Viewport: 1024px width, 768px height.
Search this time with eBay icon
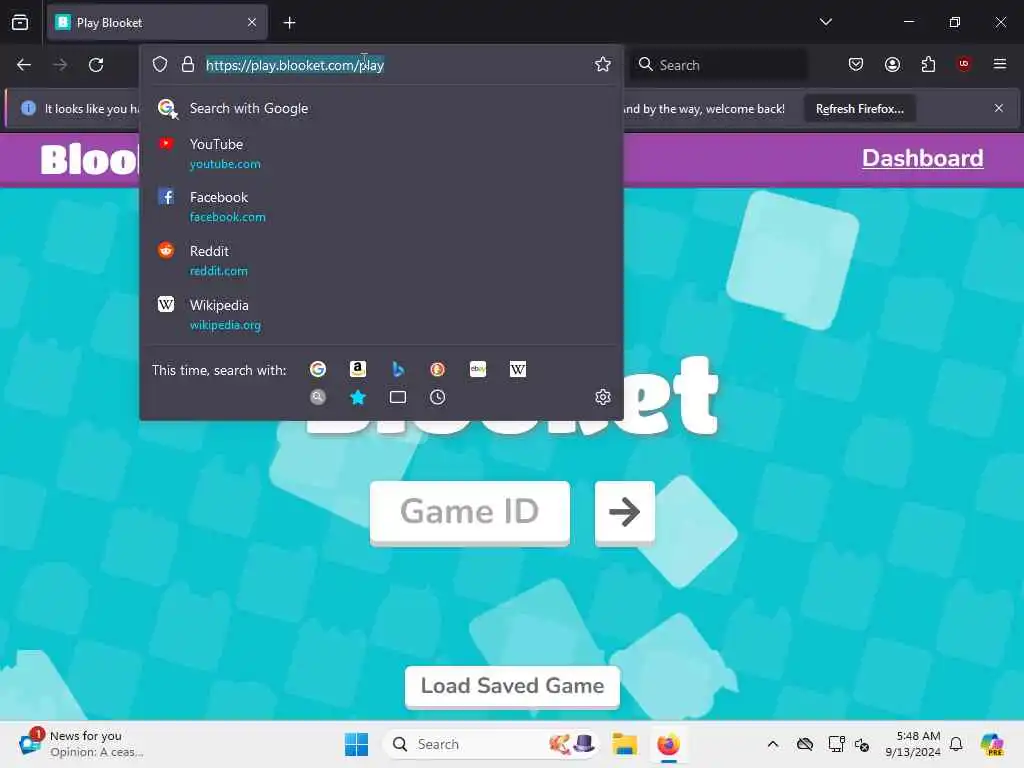pos(478,370)
